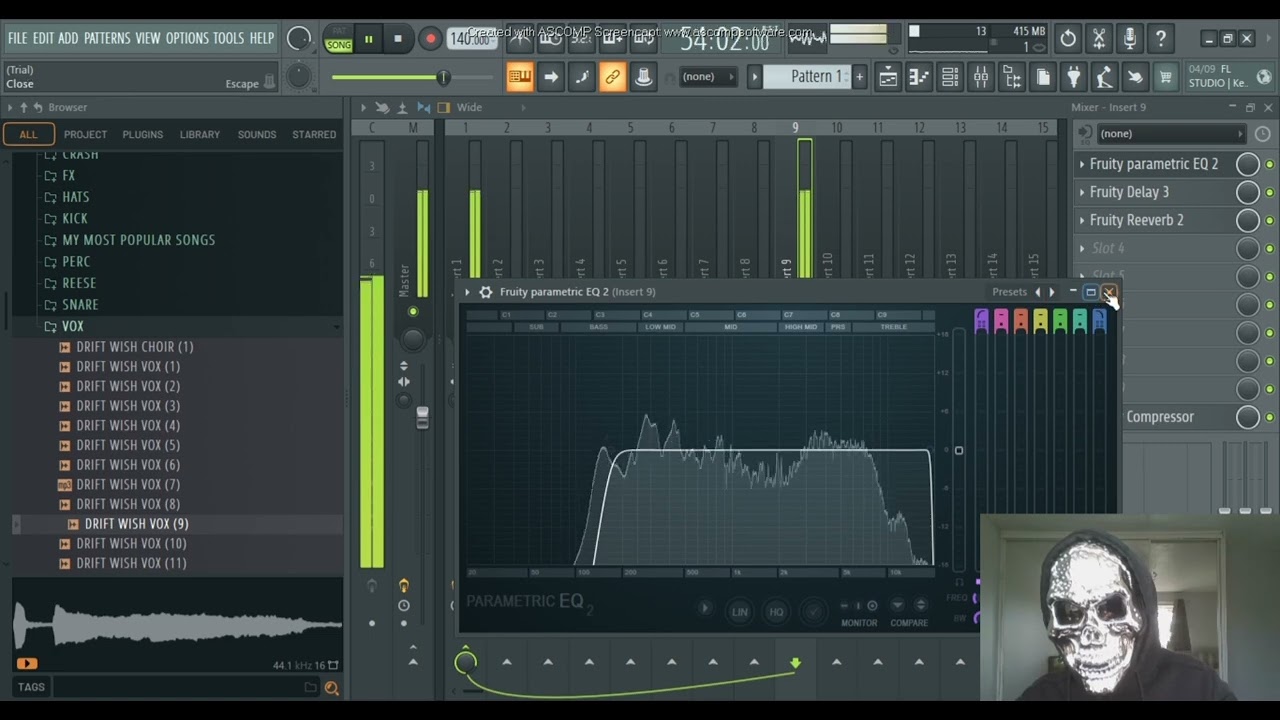Open the browser/plugin picker toolbar icon
1280x720 pixels.
[x=1012, y=77]
